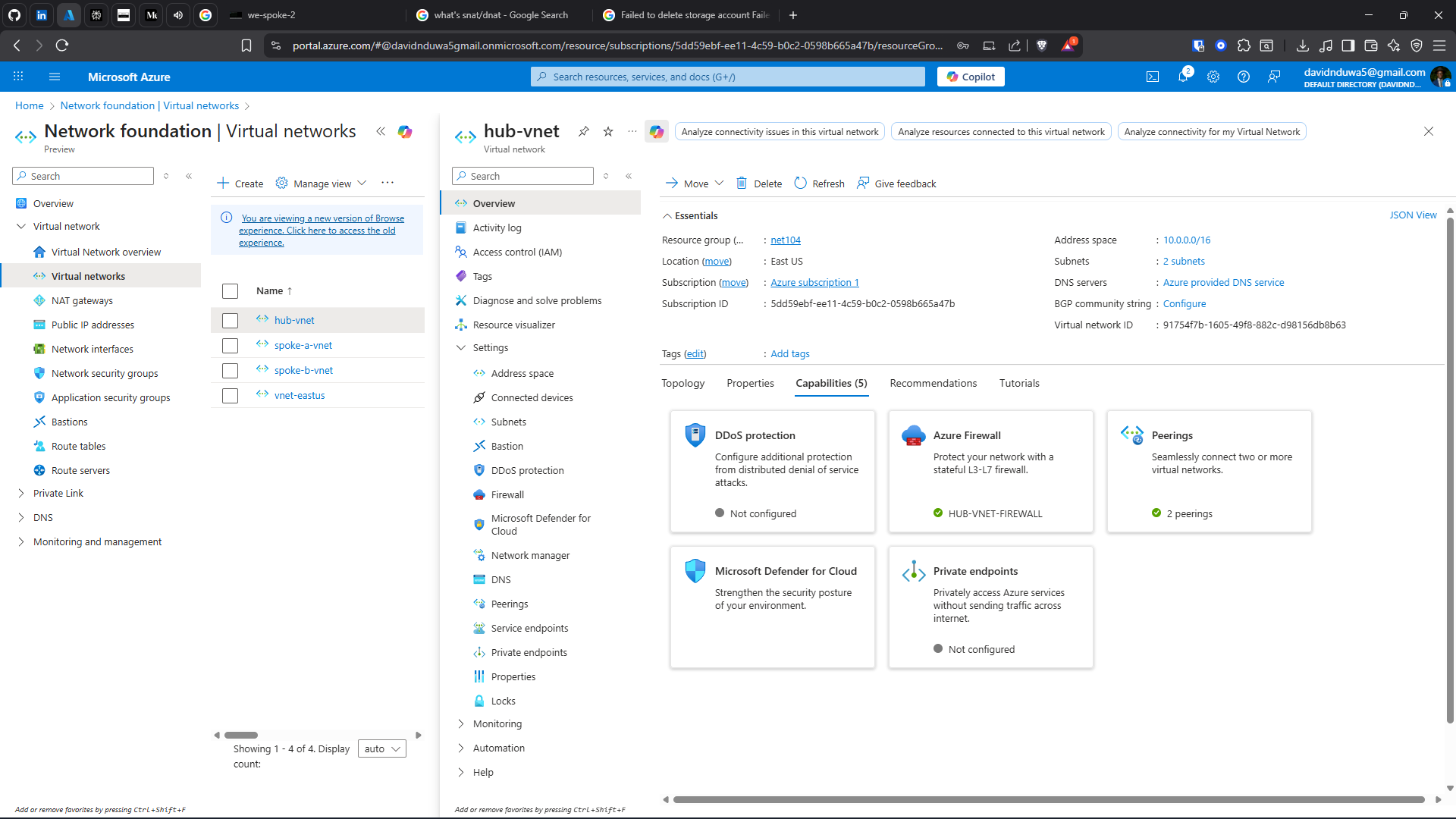Open Locks under Settings
Viewport: 1456px width, 819px height.
[x=503, y=701]
